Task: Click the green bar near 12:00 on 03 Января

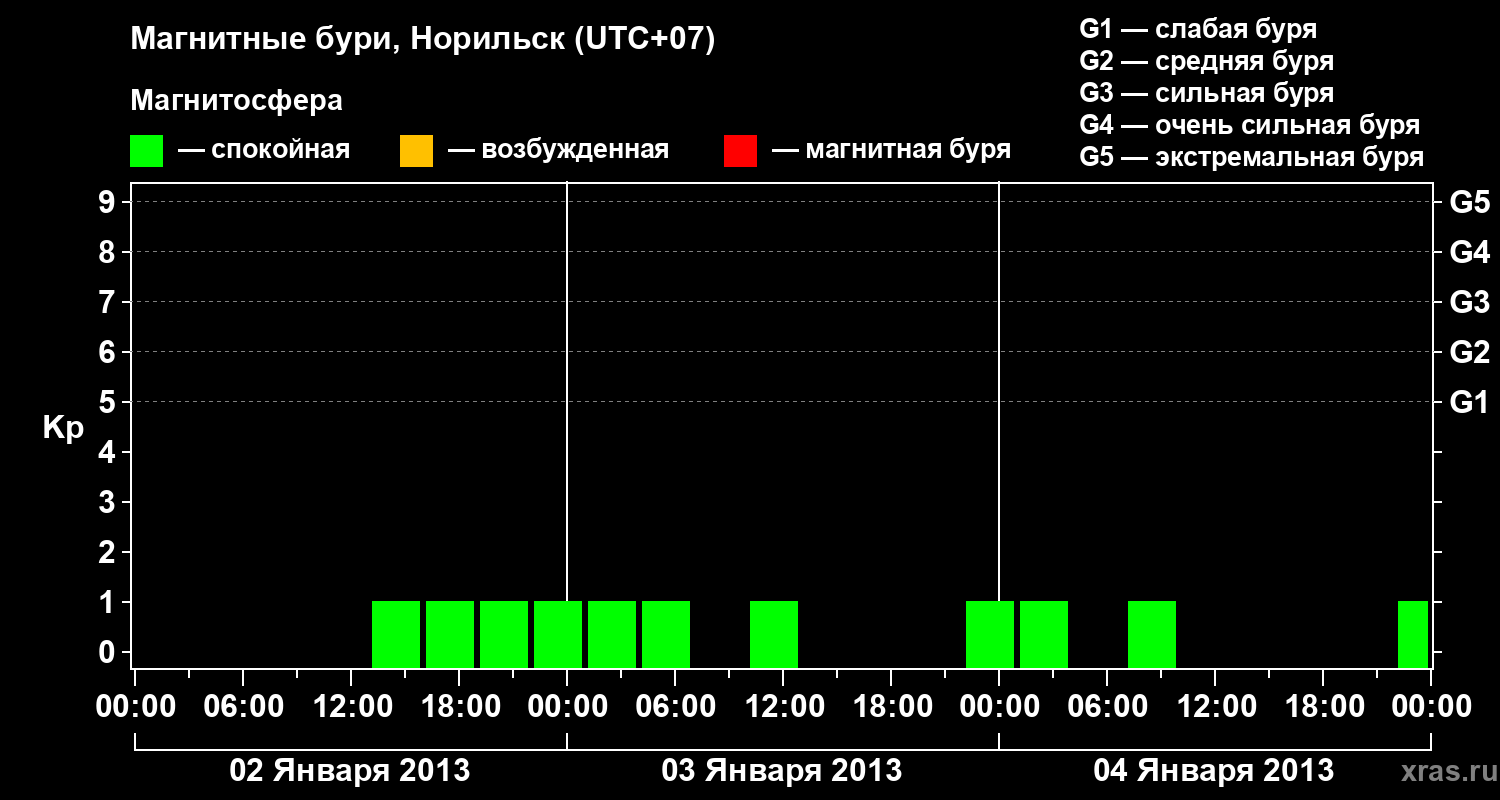Action: point(774,634)
